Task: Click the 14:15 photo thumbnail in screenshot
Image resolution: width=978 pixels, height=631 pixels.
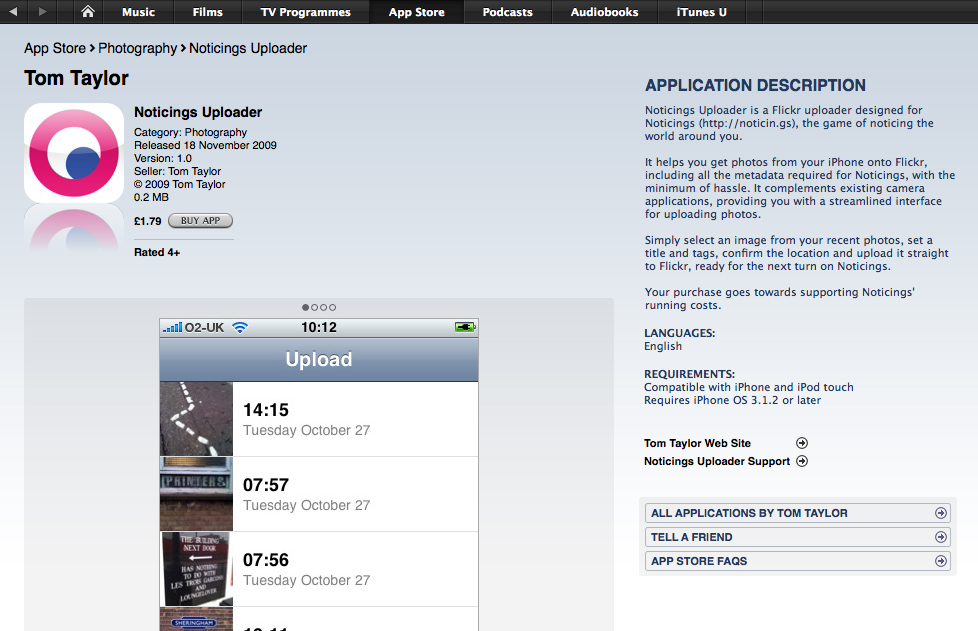Action: point(196,419)
